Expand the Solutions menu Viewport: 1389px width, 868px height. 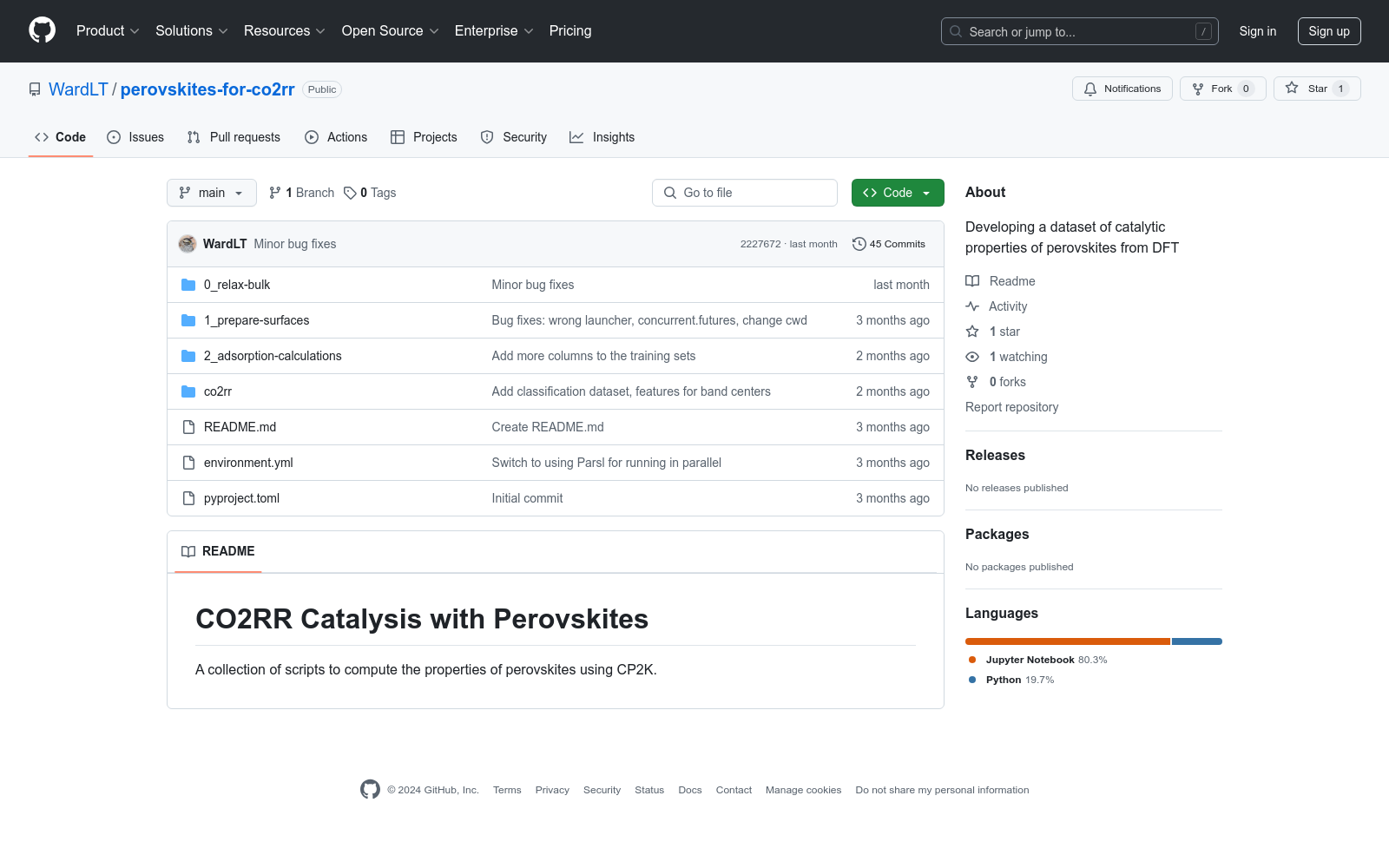pyautogui.click(x=192, y=31)
